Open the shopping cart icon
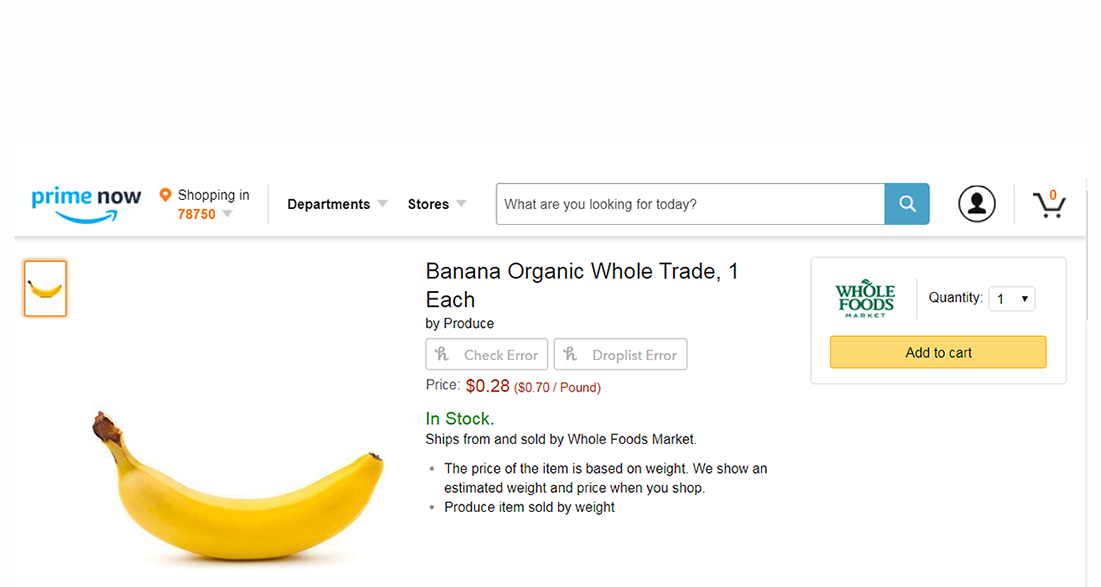This screenshot has width=1101, height=587. [x=1050, y=203]
